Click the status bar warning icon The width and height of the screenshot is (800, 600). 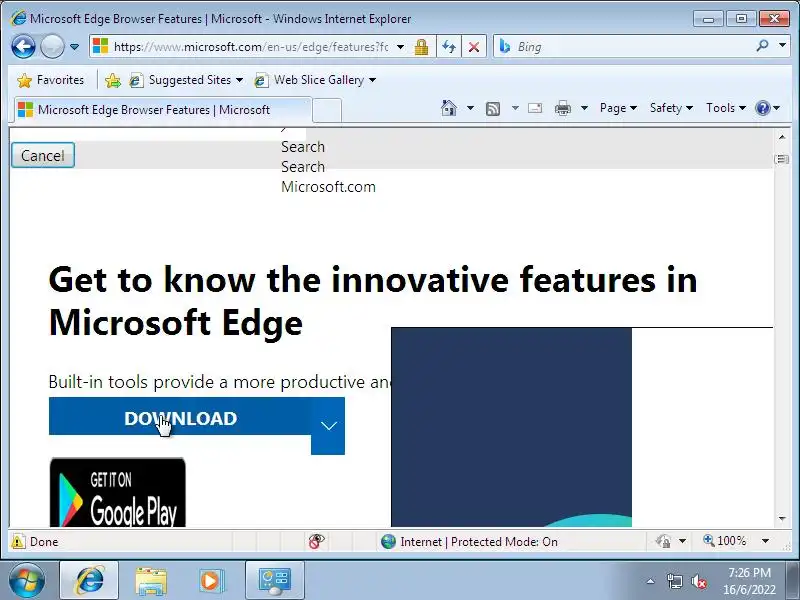point(18,541)
